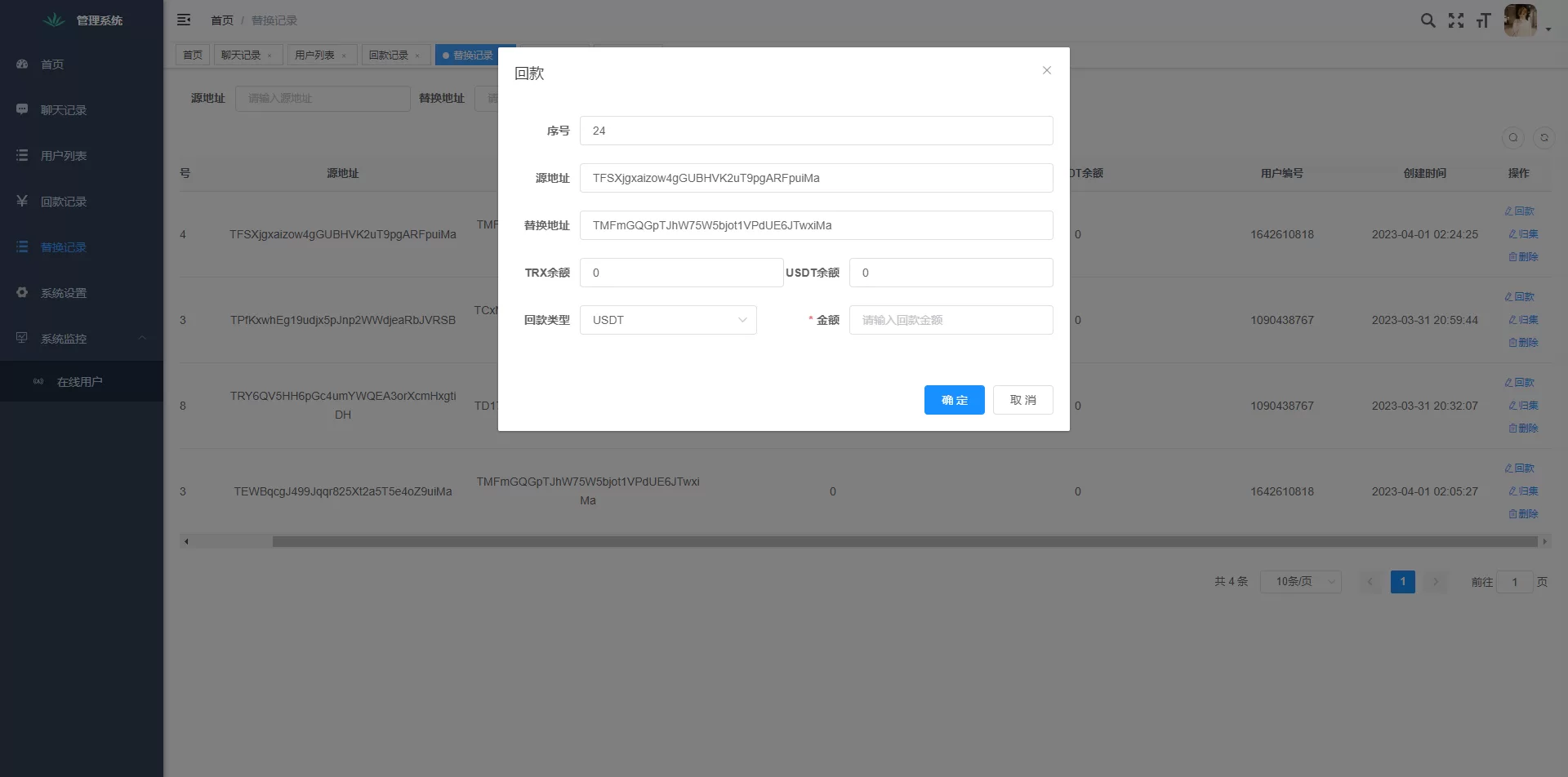Click the 用户编号 column header

click(x=1281, y=173)
